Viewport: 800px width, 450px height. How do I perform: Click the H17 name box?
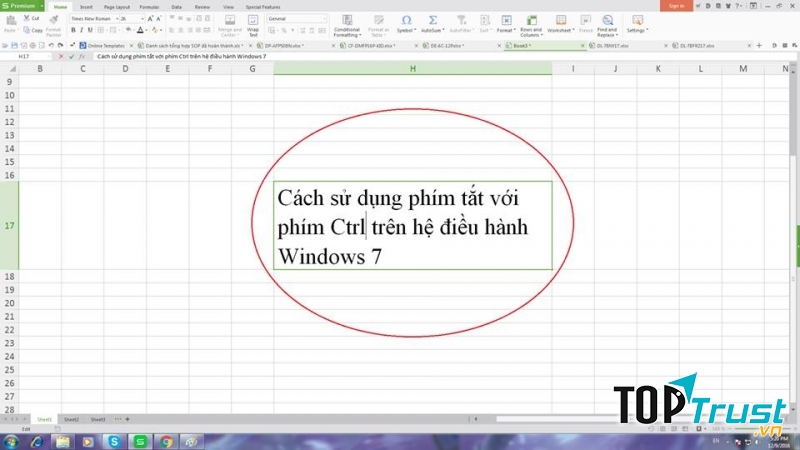coord(24,56)
